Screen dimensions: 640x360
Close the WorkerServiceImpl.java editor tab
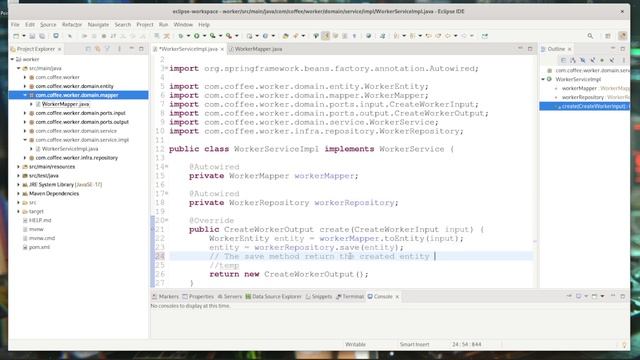(x=222, y=49)
